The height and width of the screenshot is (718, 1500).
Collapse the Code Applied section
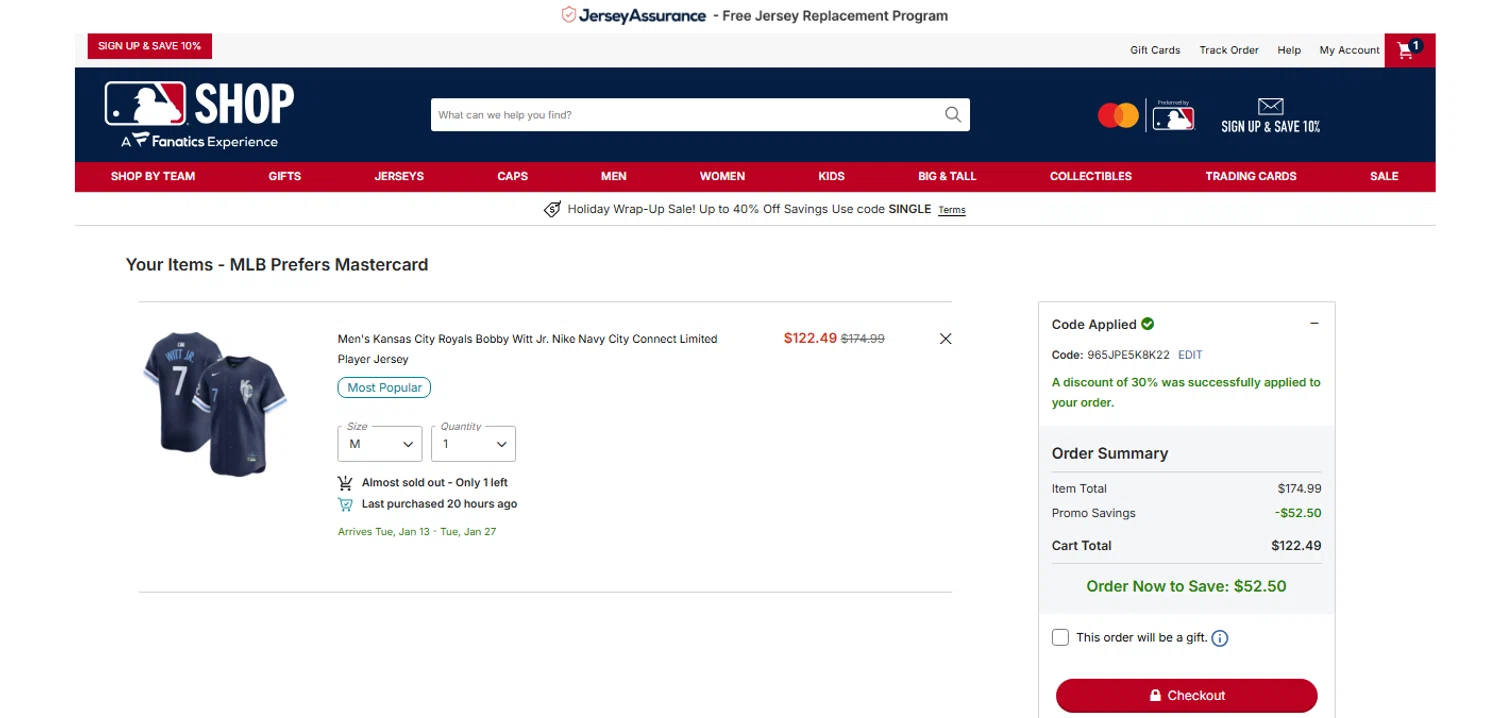(1314, 324)
